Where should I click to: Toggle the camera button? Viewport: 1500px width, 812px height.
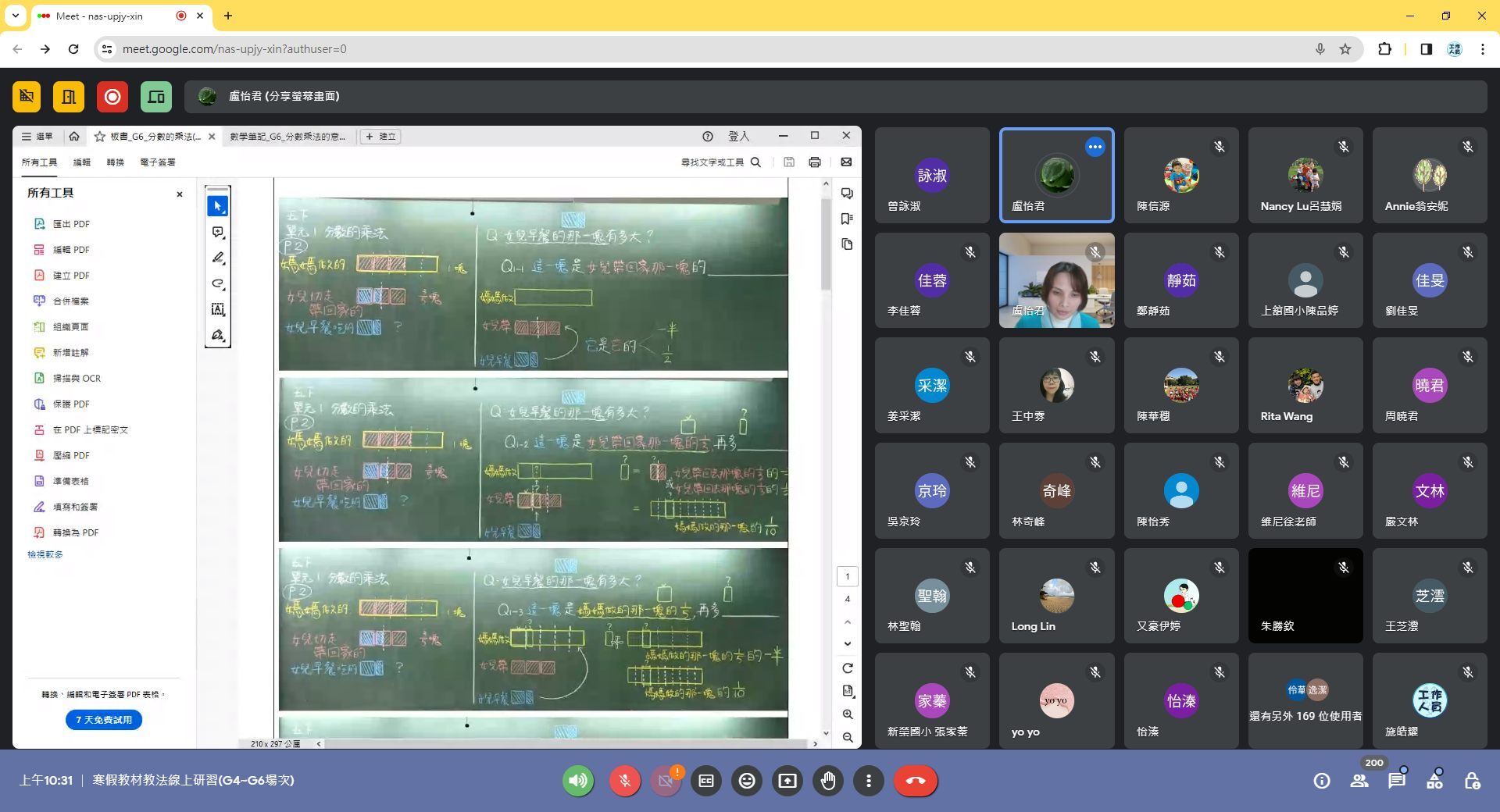[x=666, y=781]
